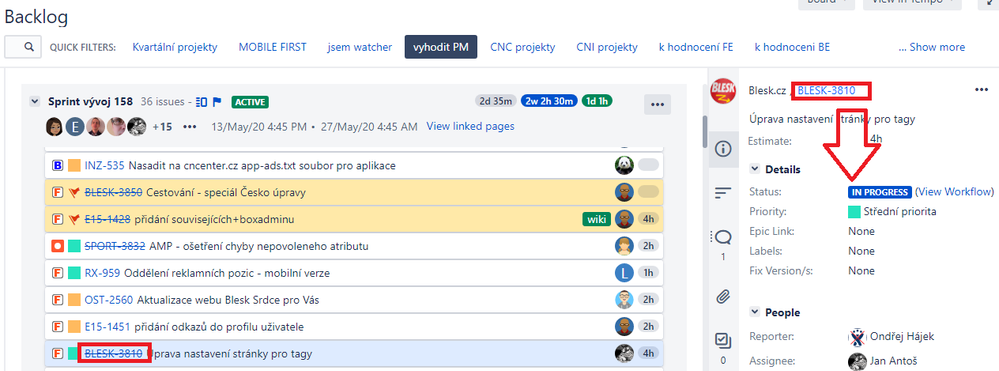Image resolution: width=999 pixels, height=371 pixels.
Task: Open the BLESK-3810 key link in the detail panel
Action: coord(826,91)
